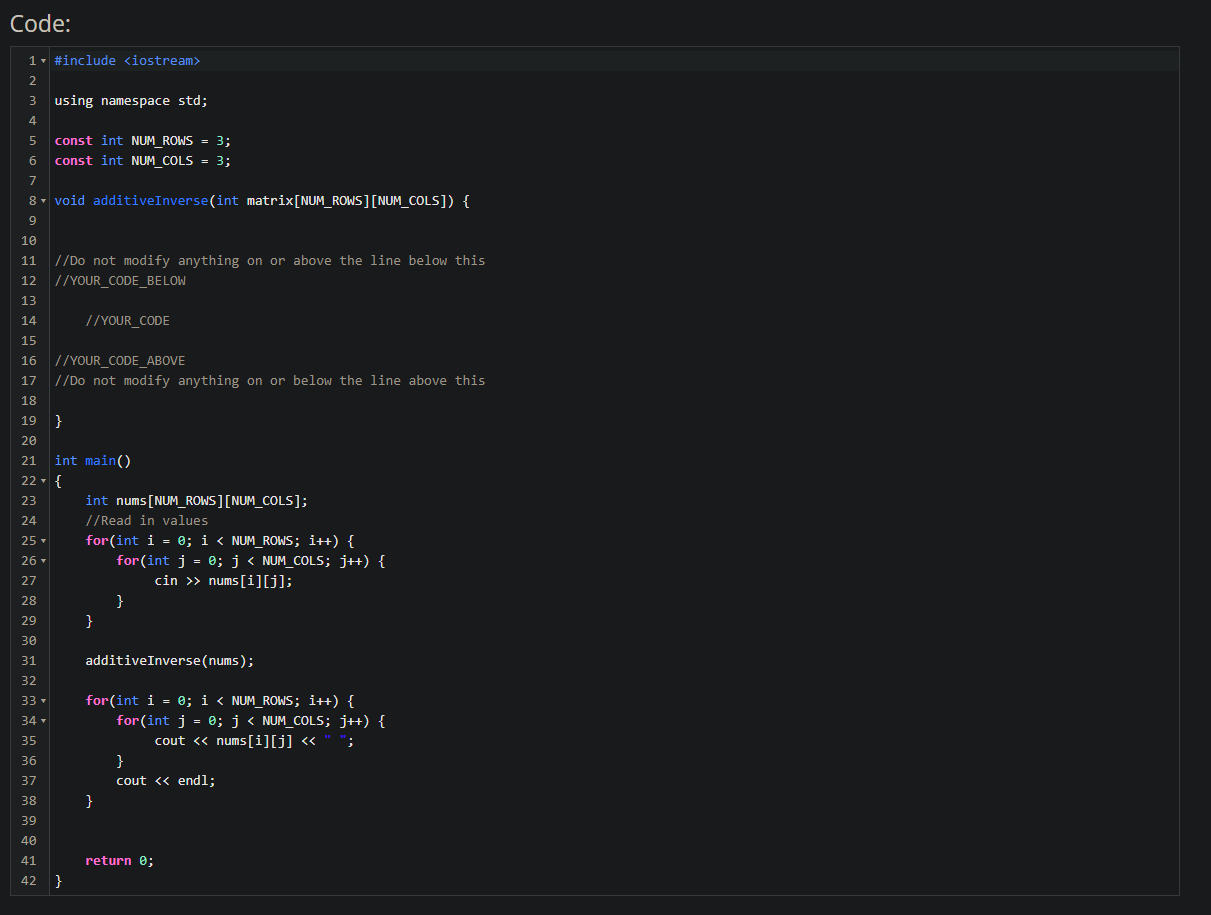
Task: Select line number 21 in the gutter
Action: tap(28, 460)
